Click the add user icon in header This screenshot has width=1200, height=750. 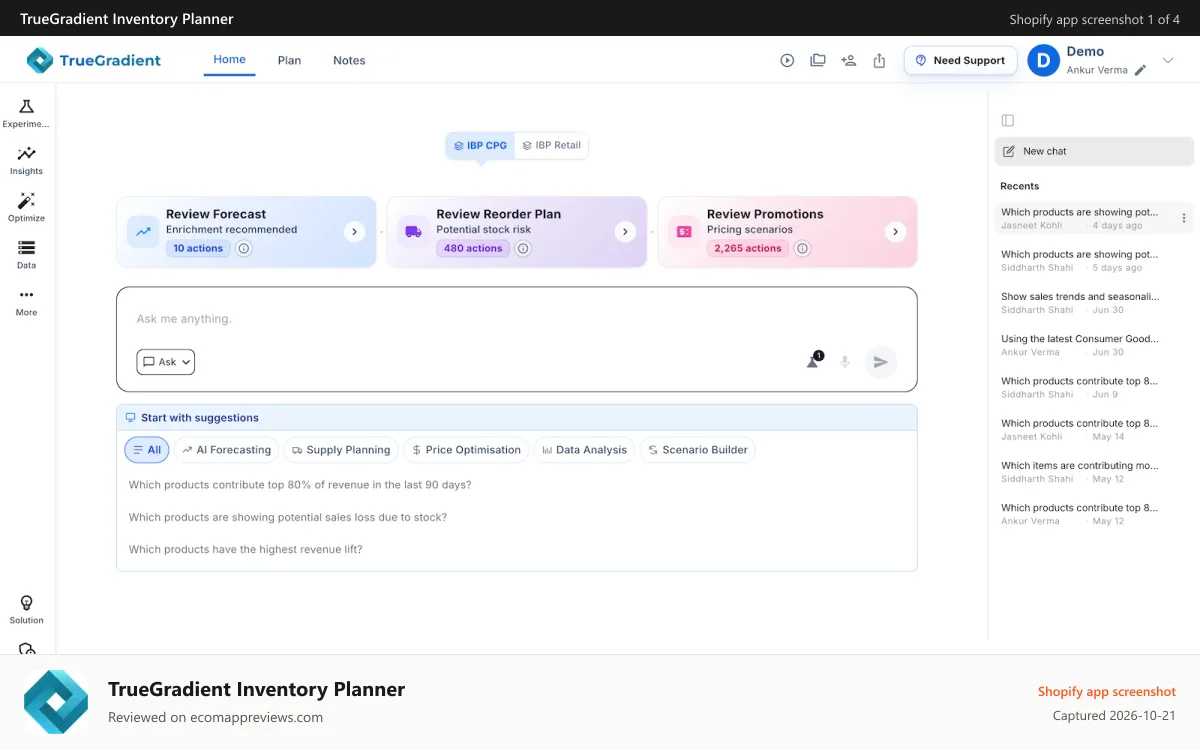pyautogui.click(x=849, y=60)
